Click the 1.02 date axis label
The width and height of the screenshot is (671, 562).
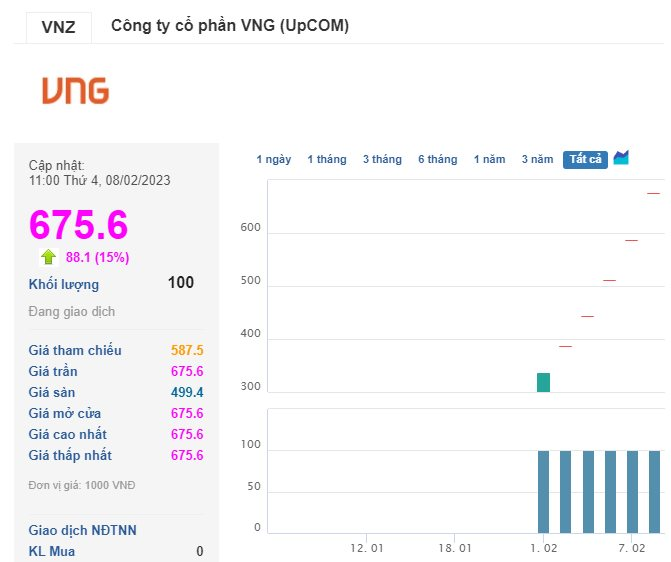543,548
